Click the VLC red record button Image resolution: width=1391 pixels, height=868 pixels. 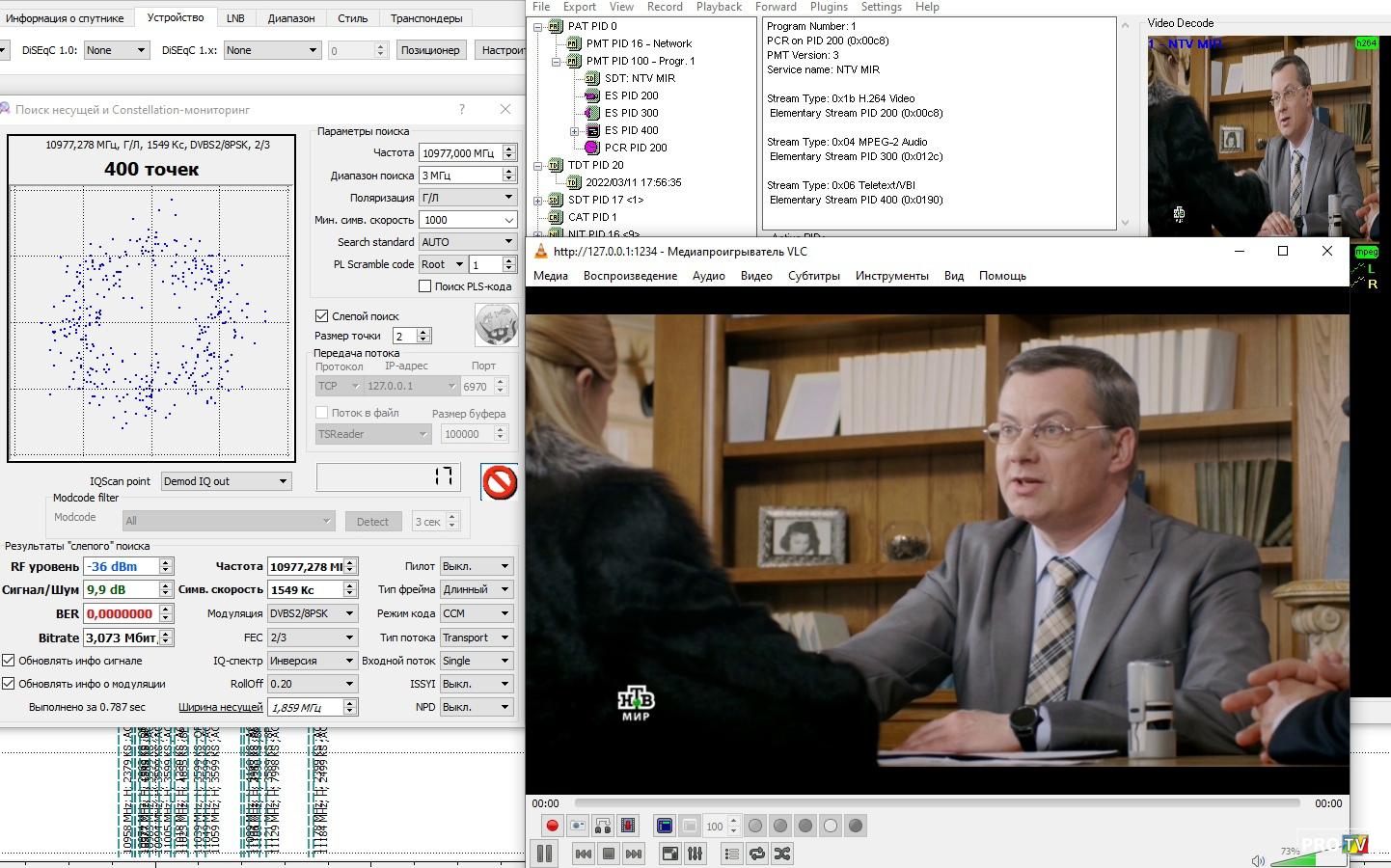552,826
